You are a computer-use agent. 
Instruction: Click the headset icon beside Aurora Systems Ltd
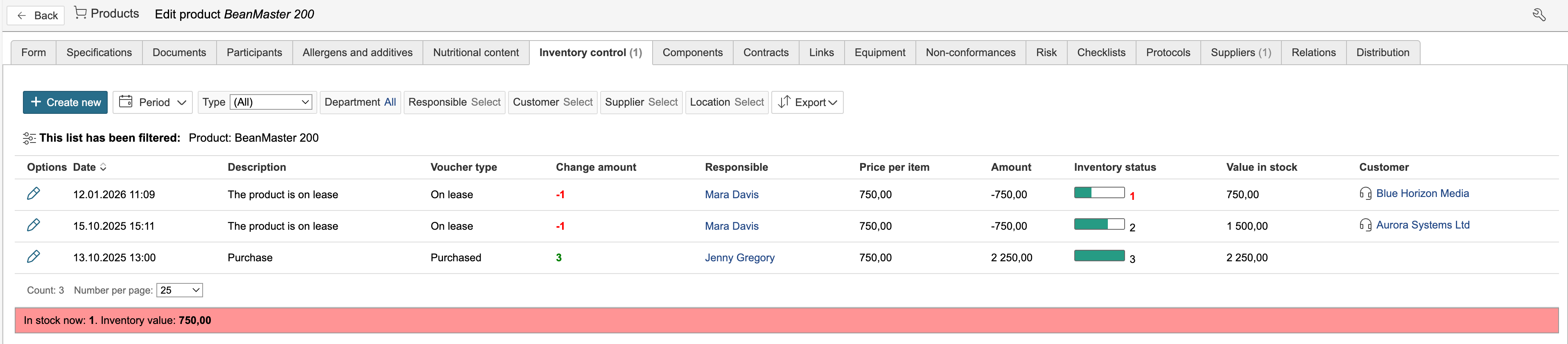1365,225
